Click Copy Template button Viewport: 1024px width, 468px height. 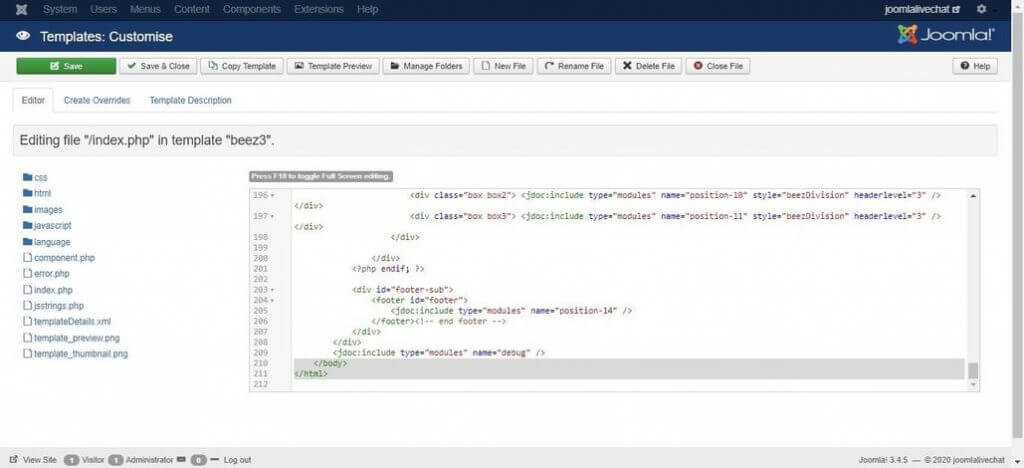[x=242, y=66]
